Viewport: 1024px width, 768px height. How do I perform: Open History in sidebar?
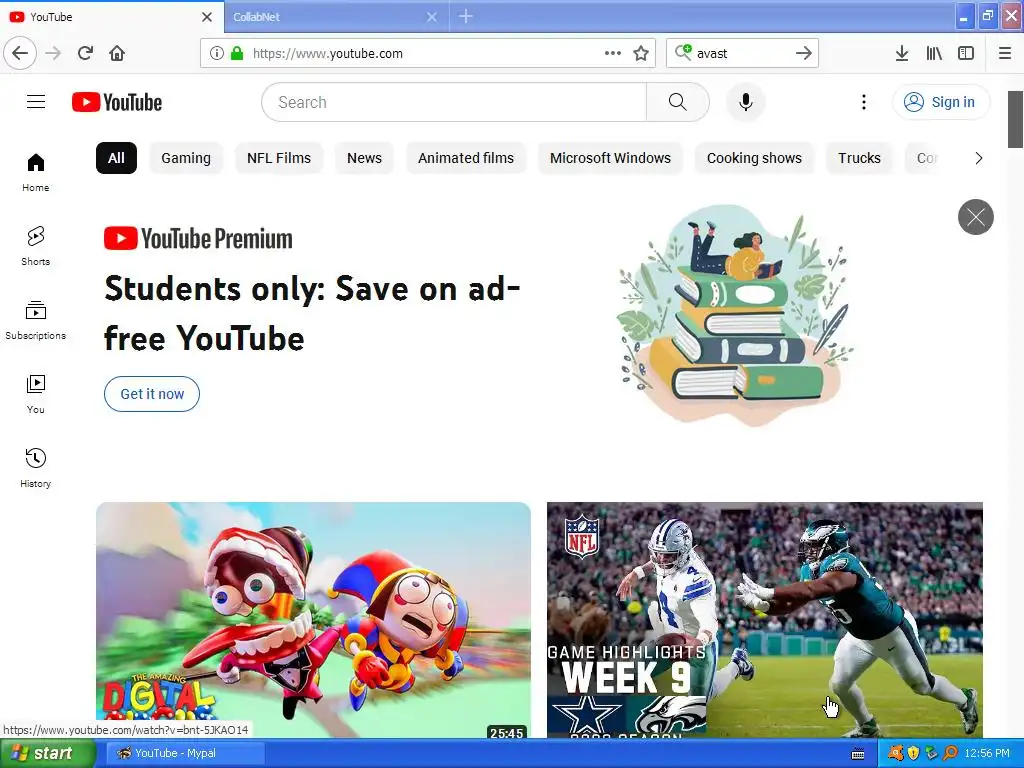(36, 468)
